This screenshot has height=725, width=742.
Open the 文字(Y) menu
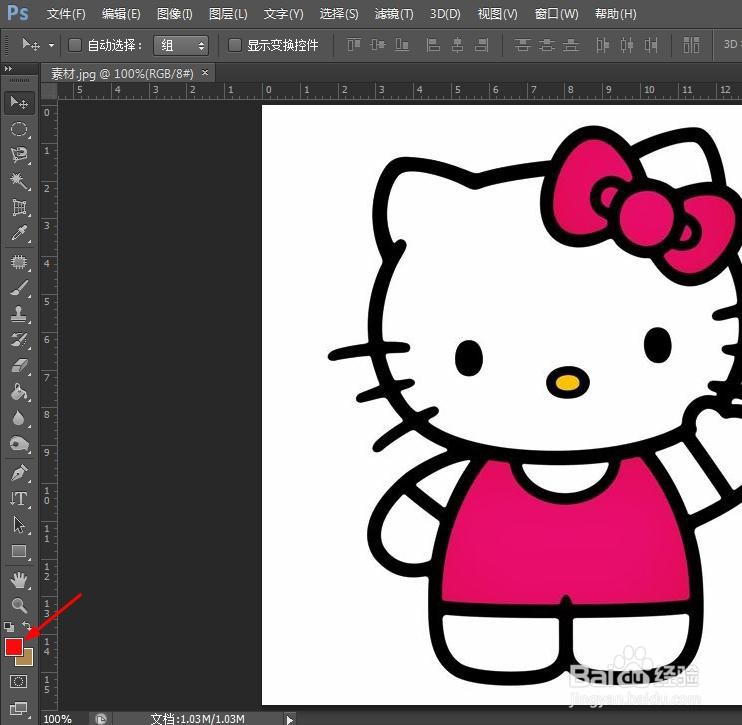283,14
